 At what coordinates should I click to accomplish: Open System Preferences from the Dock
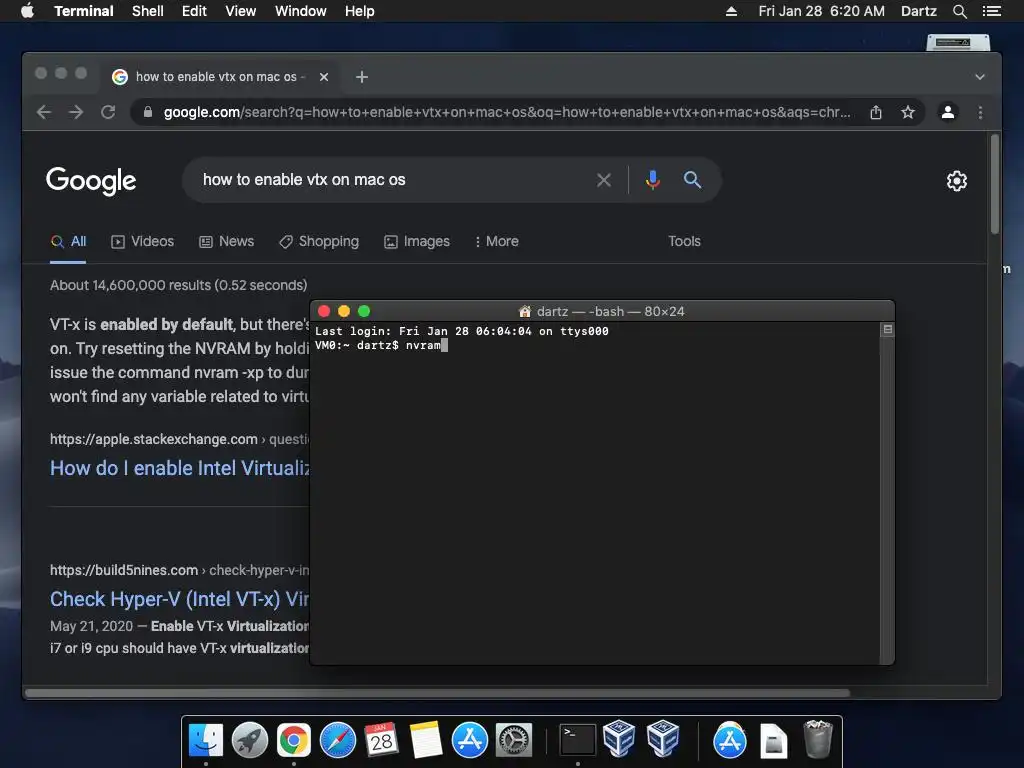point(513,740)
